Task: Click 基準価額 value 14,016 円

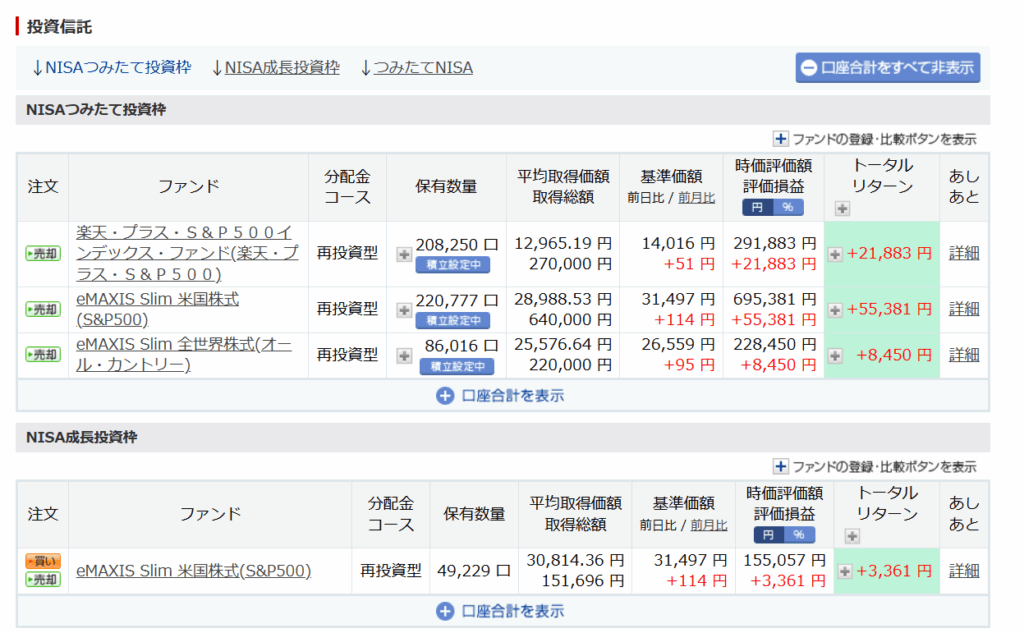Action: coord(678,244)
